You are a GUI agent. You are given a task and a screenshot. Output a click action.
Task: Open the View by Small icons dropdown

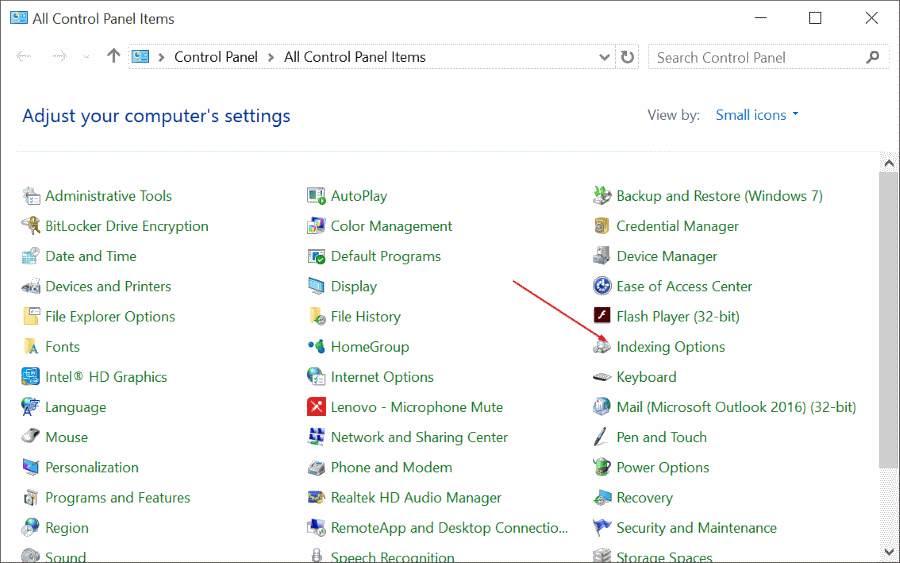click(x=757, y=115)
